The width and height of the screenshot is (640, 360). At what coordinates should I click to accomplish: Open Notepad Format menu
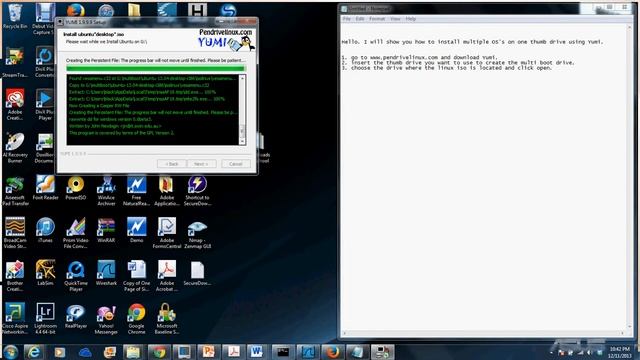click(x=377, y=19)
